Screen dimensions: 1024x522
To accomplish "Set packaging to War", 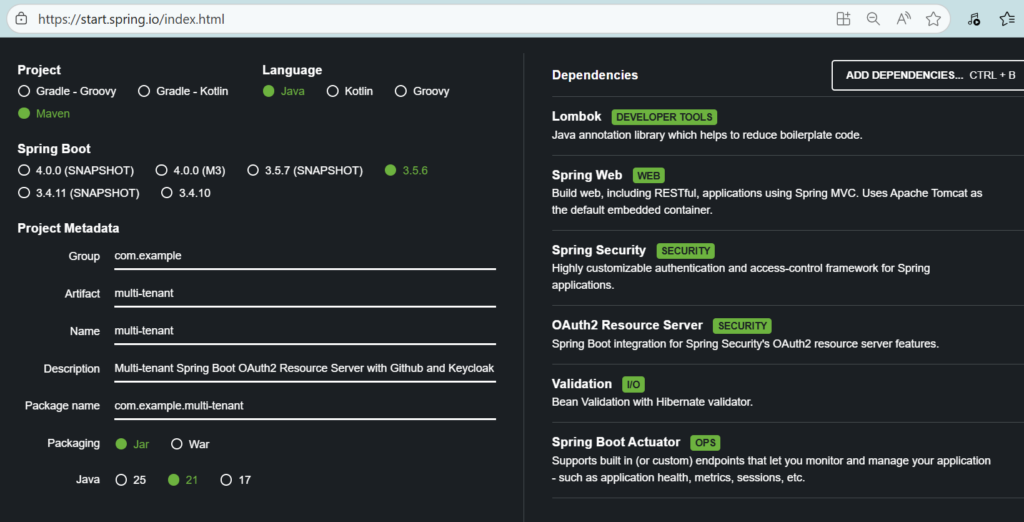I will click(x=190, y=444).
